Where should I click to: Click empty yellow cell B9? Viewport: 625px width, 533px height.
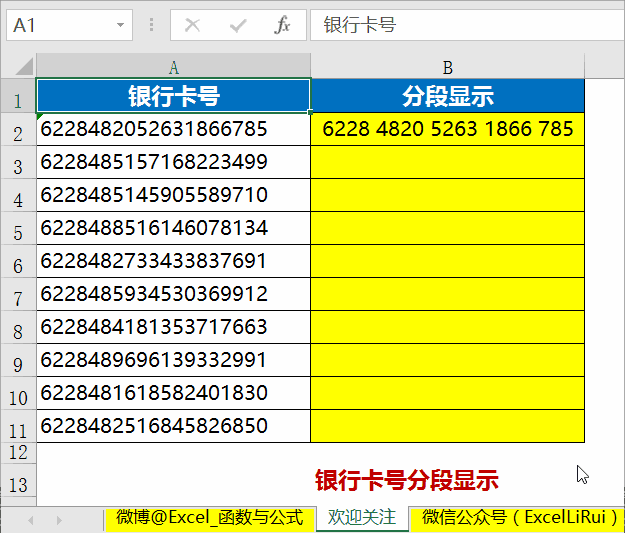tap(448, 360)
